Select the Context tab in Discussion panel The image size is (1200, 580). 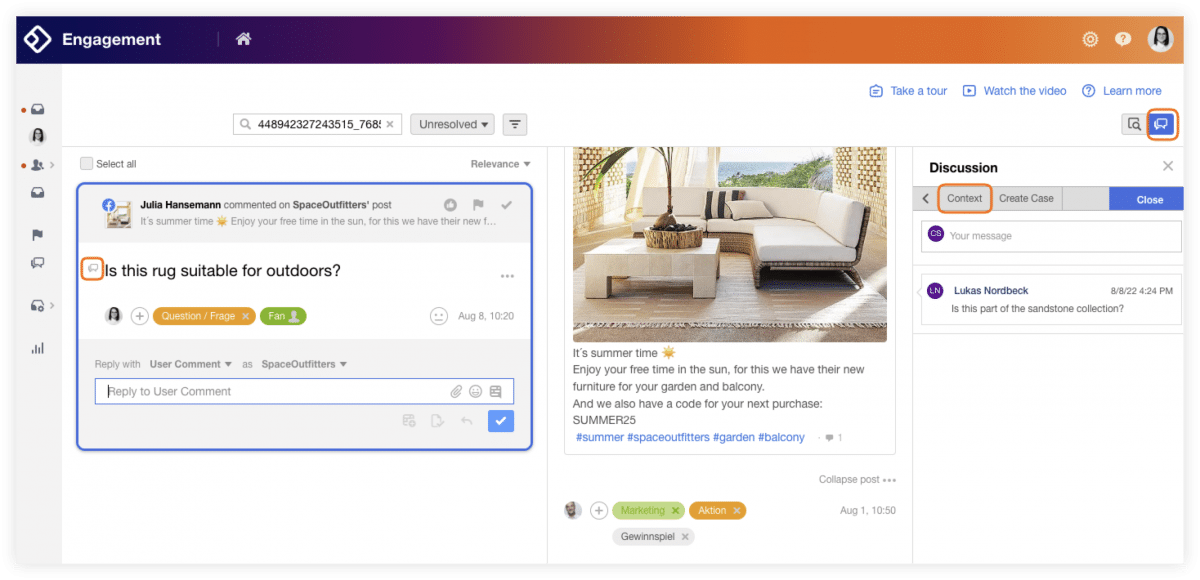[964, 198]
